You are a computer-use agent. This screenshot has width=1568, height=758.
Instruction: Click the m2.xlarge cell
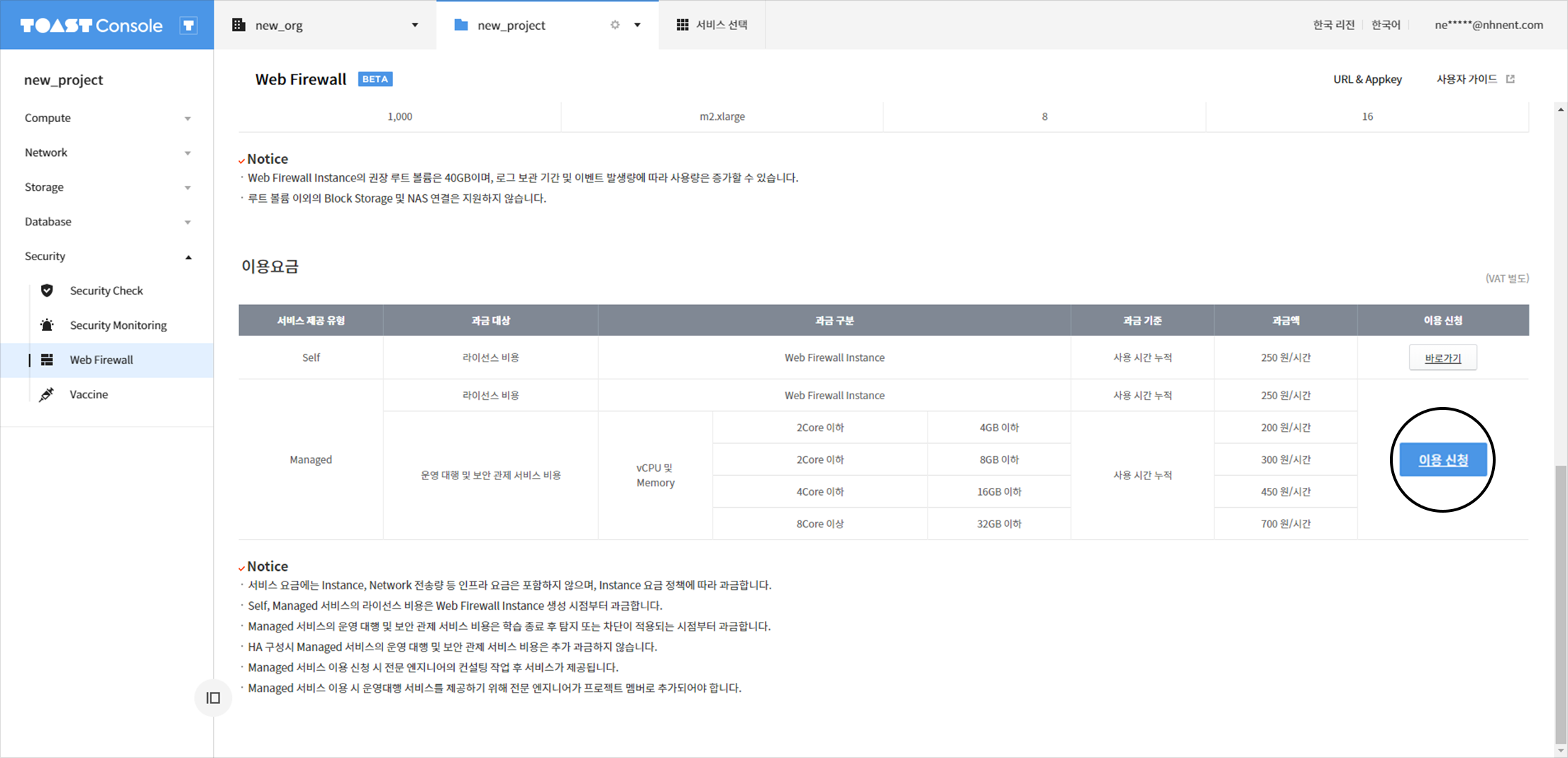(722, 116)
